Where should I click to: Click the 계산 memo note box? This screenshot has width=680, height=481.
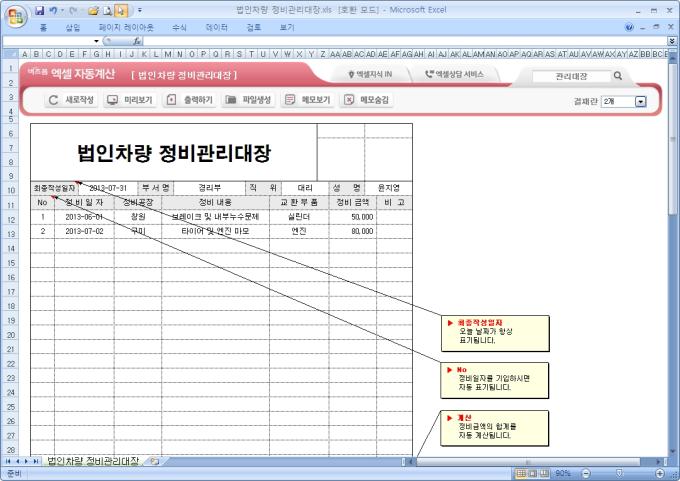(495, 428)
